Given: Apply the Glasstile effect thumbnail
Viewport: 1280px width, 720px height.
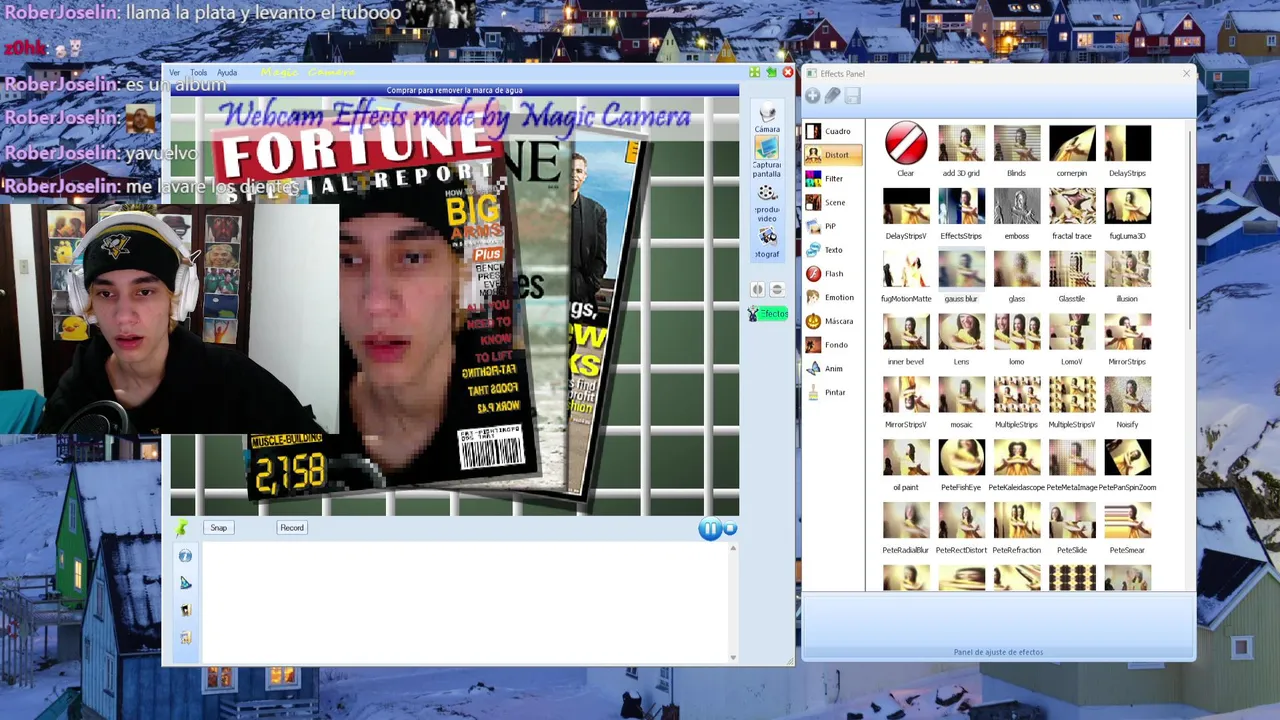Looking at the screenshot, I should (x=1072, y=270).
